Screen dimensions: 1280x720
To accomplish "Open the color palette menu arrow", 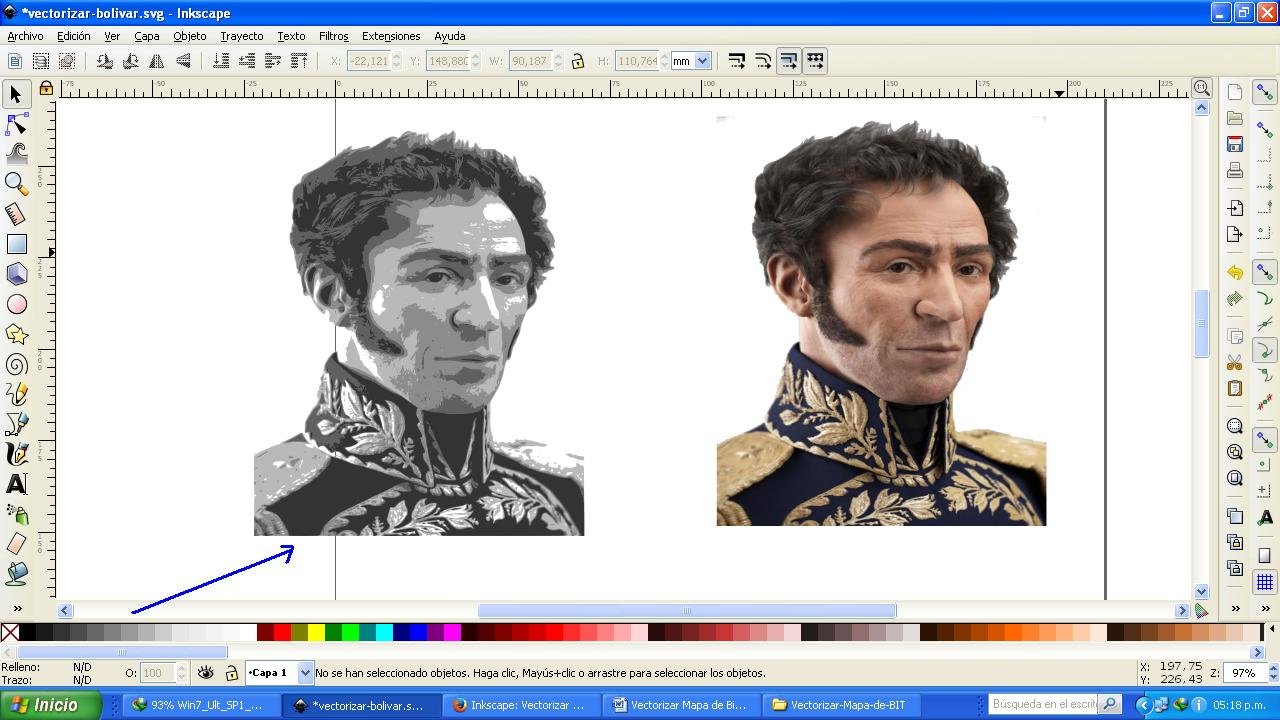I will pos(1272,631).
